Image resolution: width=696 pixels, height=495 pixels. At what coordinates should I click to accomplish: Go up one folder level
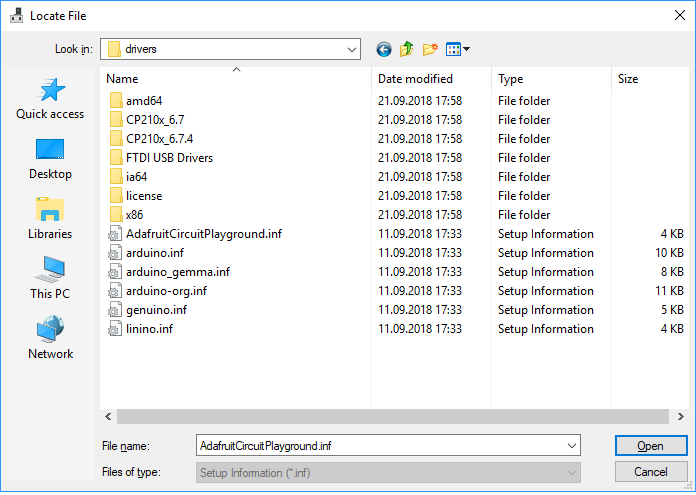pyautogui.click(x=406, y=49)
